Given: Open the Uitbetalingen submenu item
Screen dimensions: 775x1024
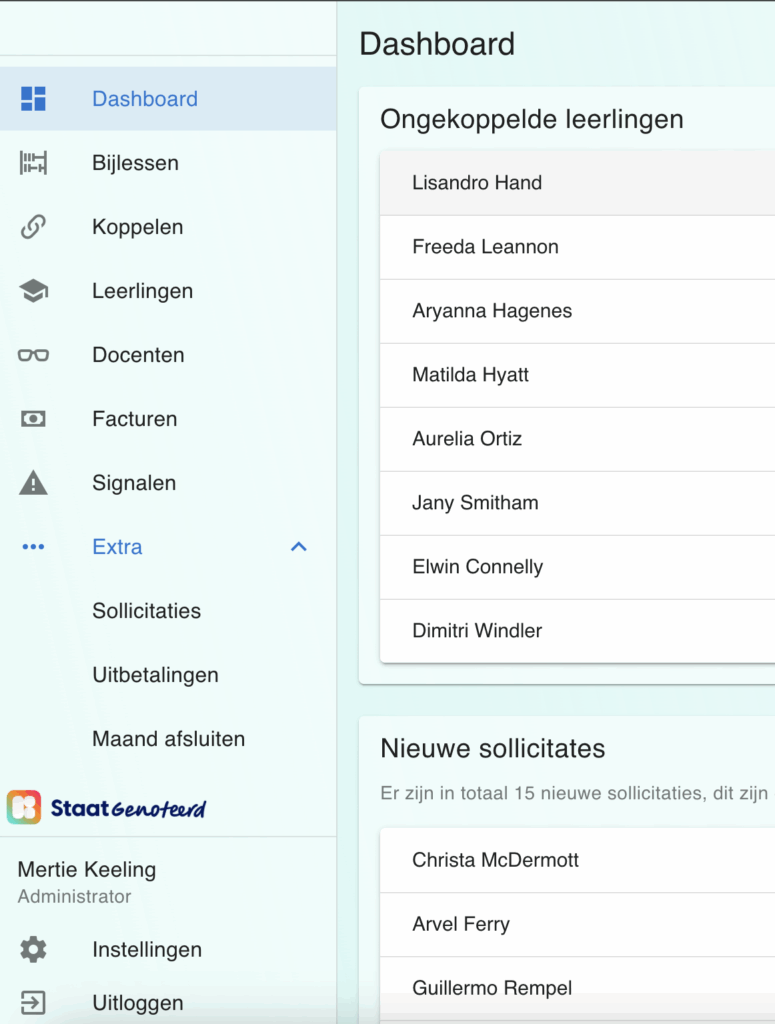Looking at the screenshot, I should [x=155, y=675].
